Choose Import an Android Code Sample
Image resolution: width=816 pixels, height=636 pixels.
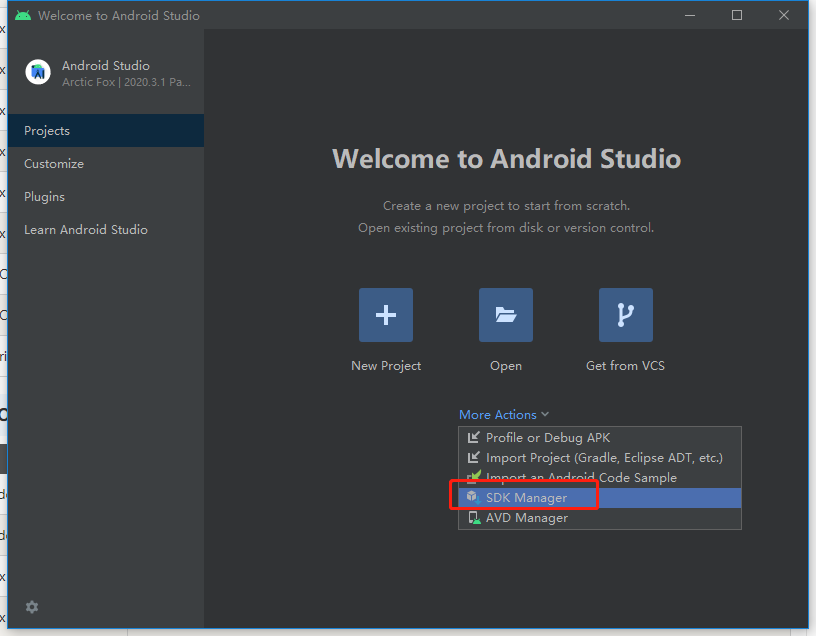pyautogui.click(x=600, y=477)
